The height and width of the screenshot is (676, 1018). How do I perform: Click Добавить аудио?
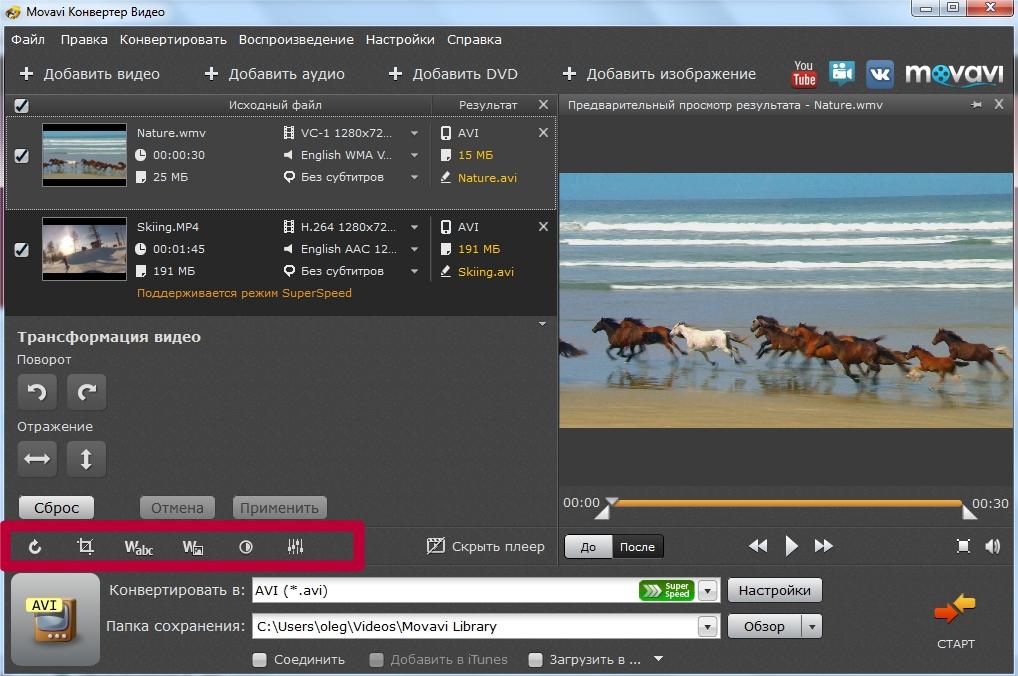tap(275, 74)
